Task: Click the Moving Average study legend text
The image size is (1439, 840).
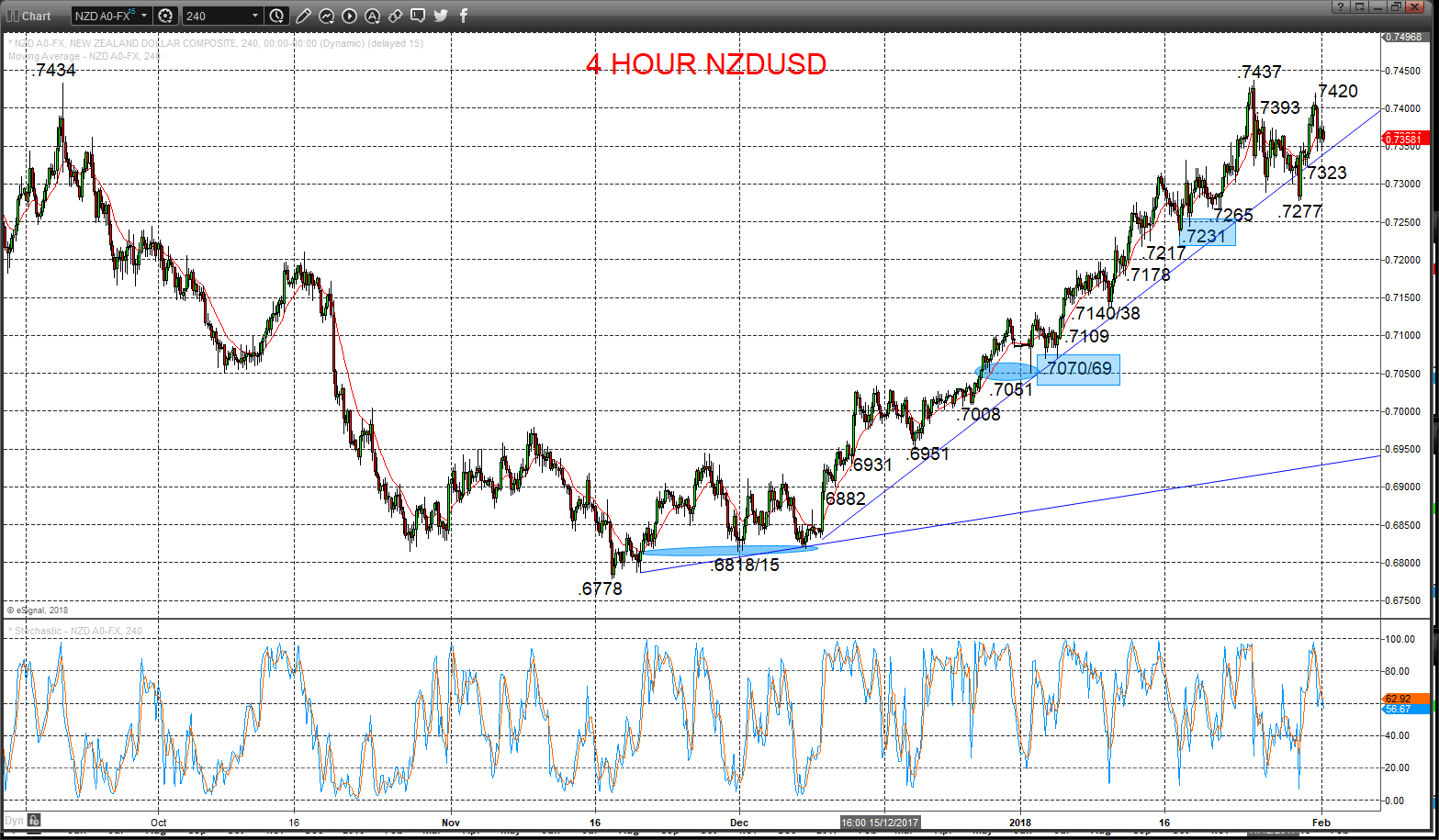Action: click(x=84, y=56)
